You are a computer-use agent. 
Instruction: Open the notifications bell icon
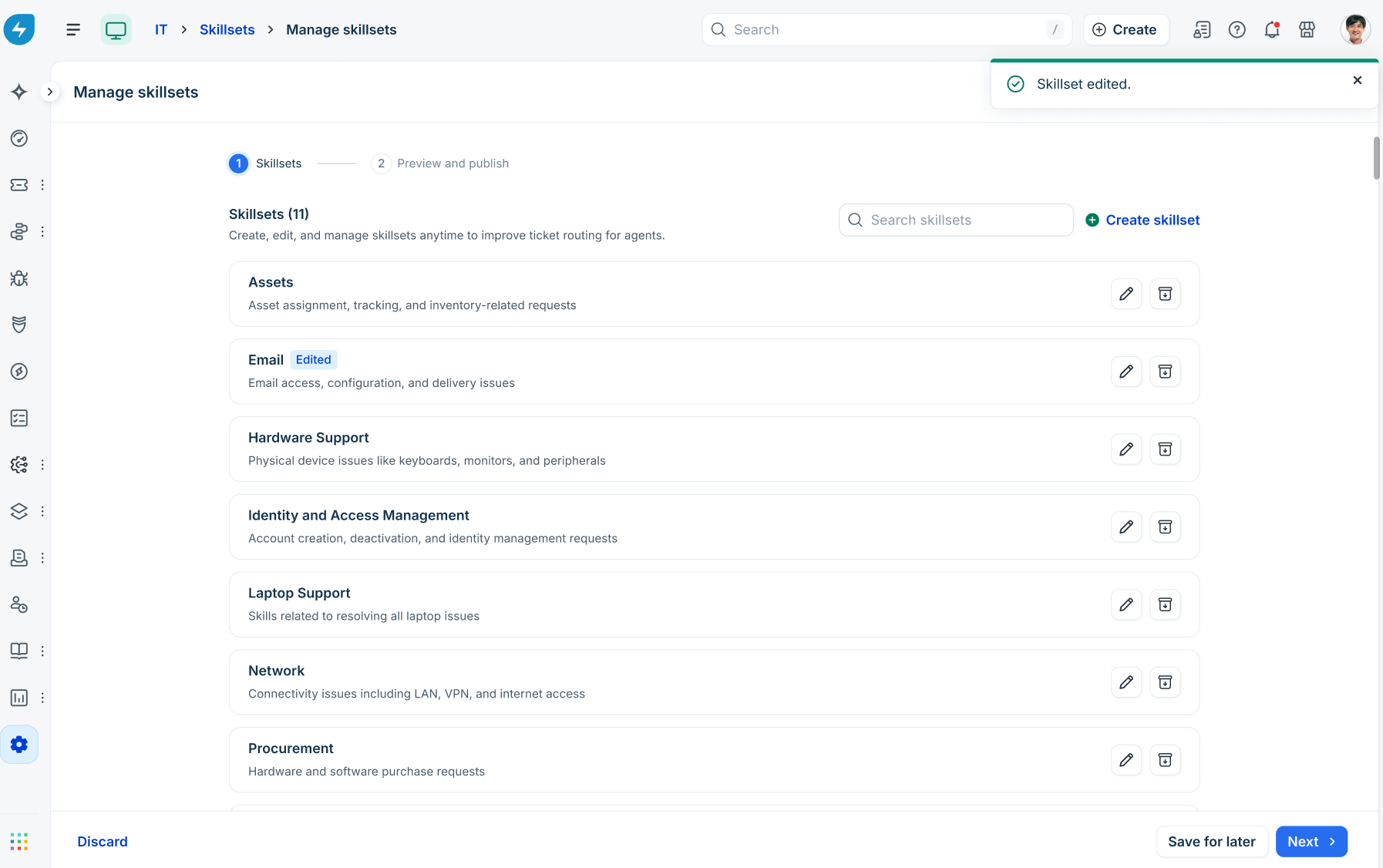tap(1272, 29)
